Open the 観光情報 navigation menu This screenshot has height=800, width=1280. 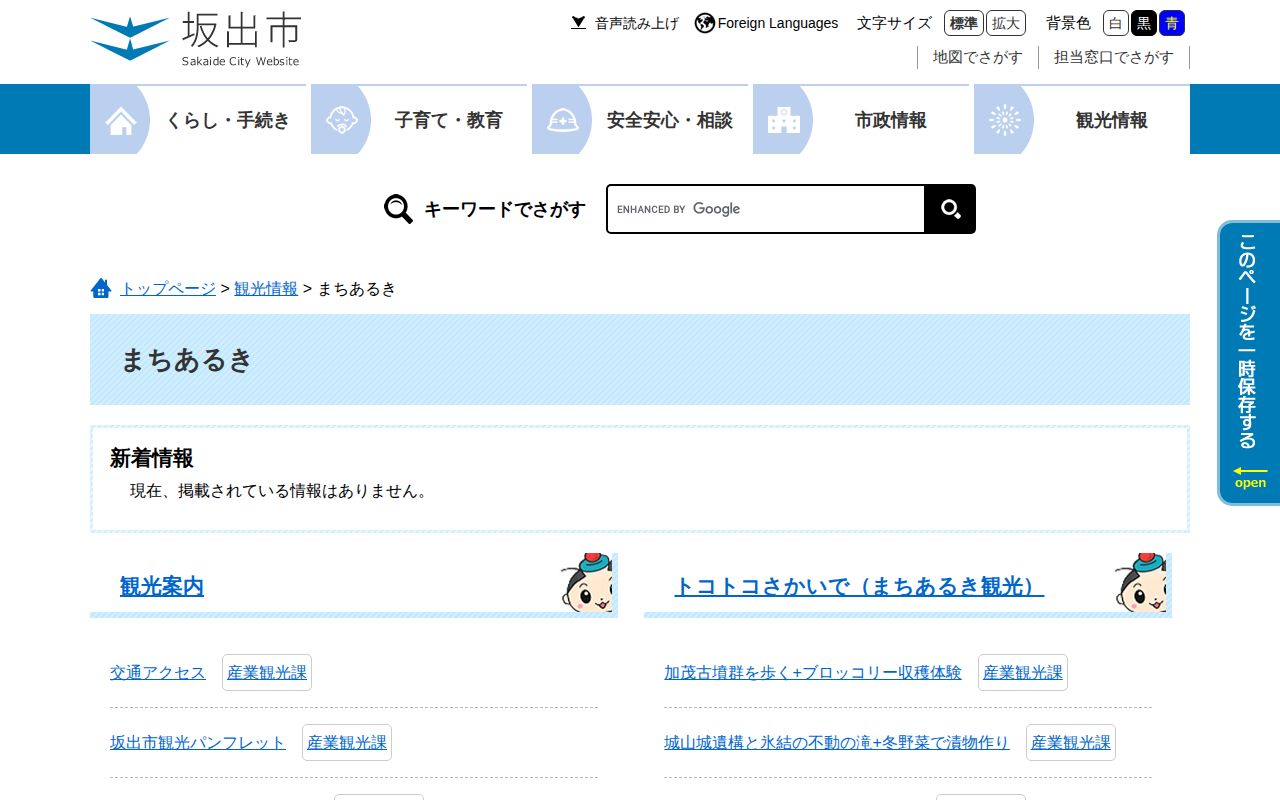[1082, 120]
